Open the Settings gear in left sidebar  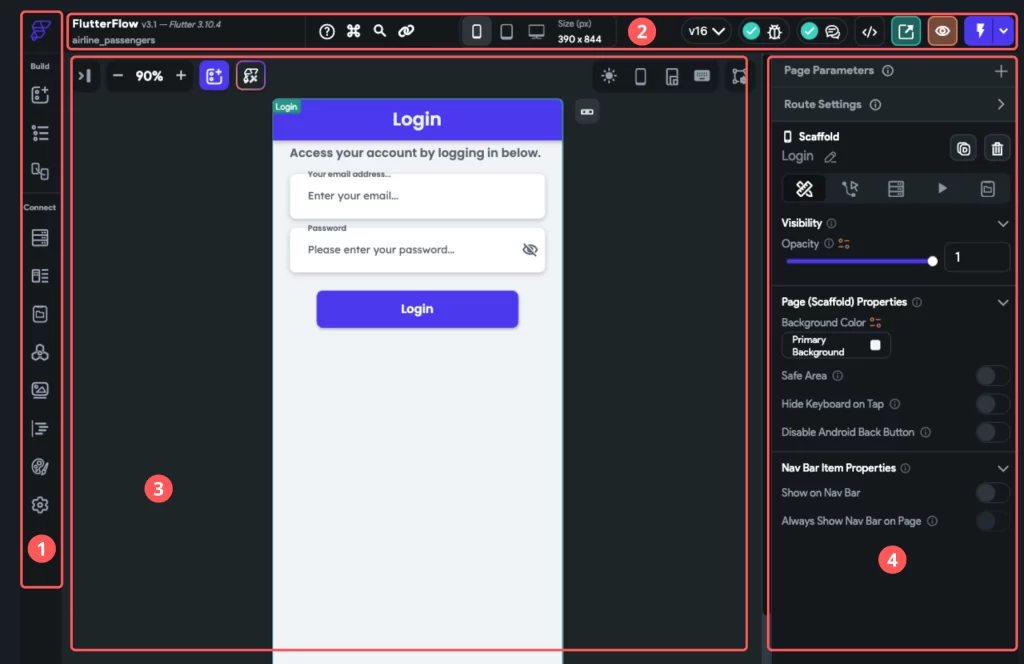click(x=40, y=505)
